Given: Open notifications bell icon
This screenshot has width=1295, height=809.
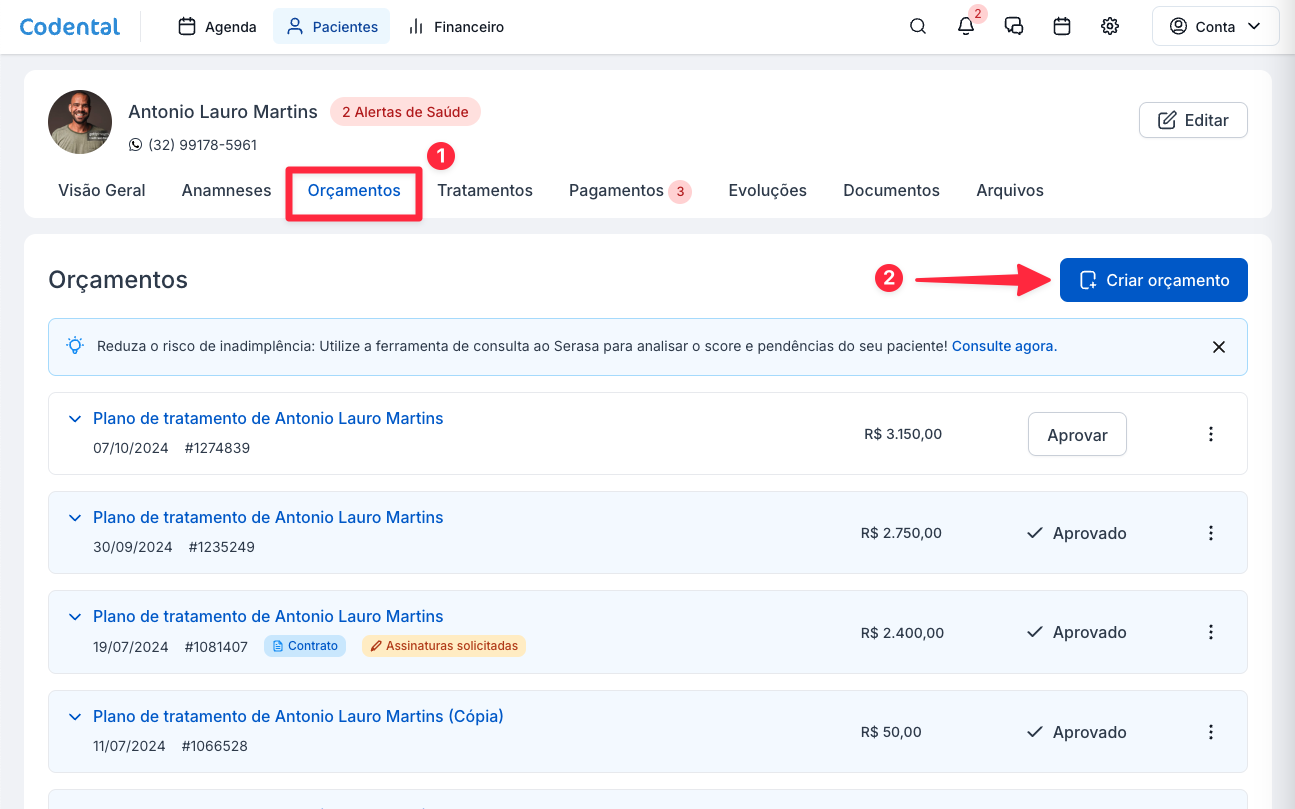Looking at the screenshot, I should point(965,27).
